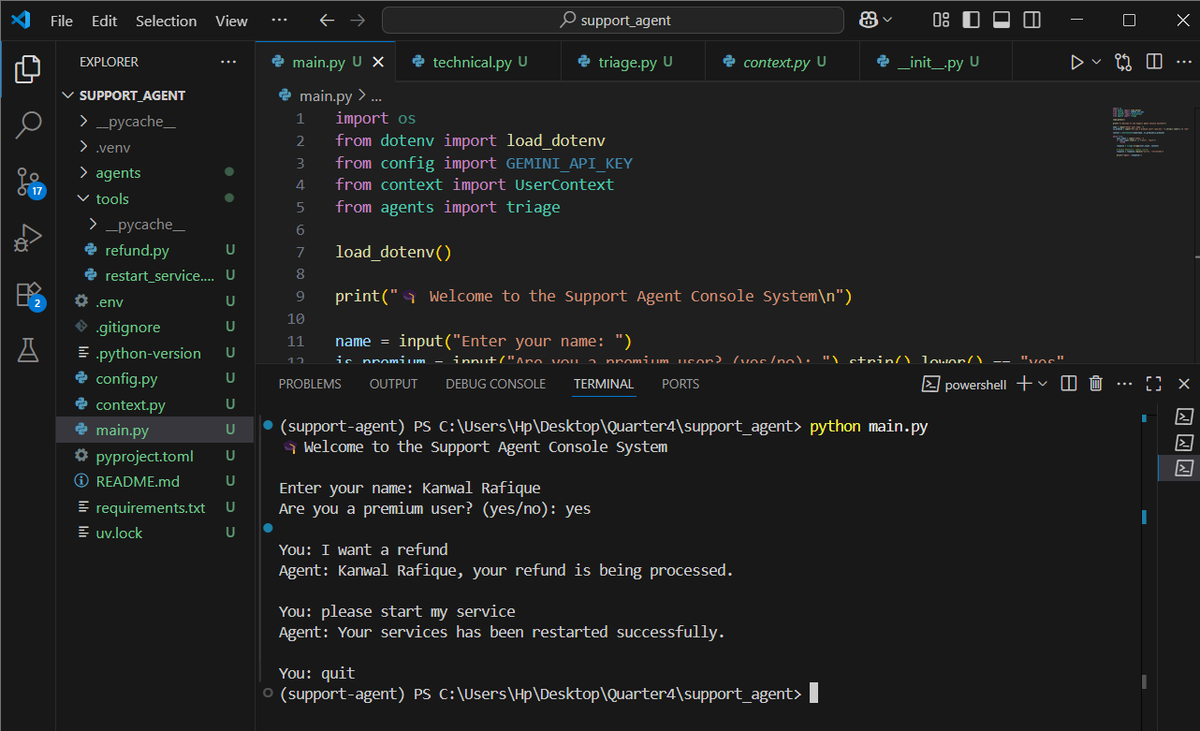Screen dimensions: 1200x731
Task: Switch to DEBUG CONSOLE panel tab
Action: [495, 384]
